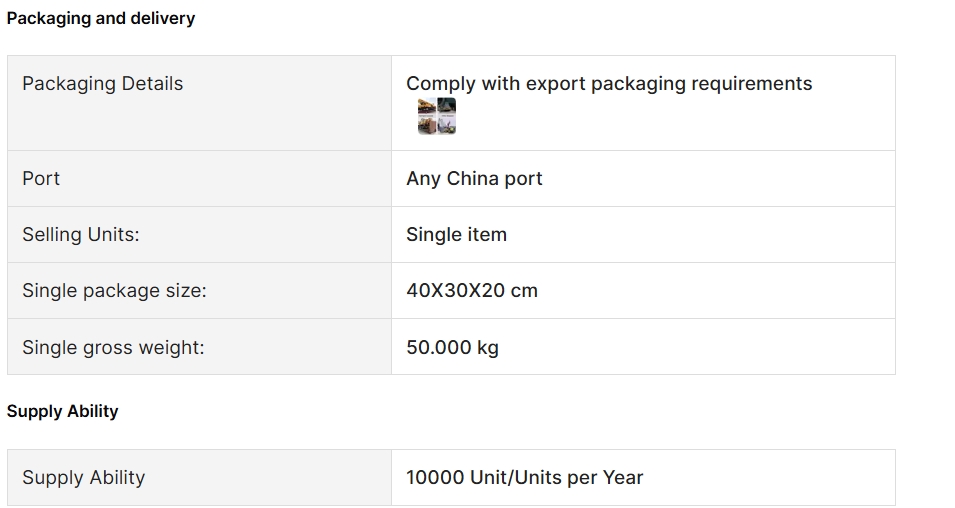Open the packaging details thumbnail image

coord(437,116)
